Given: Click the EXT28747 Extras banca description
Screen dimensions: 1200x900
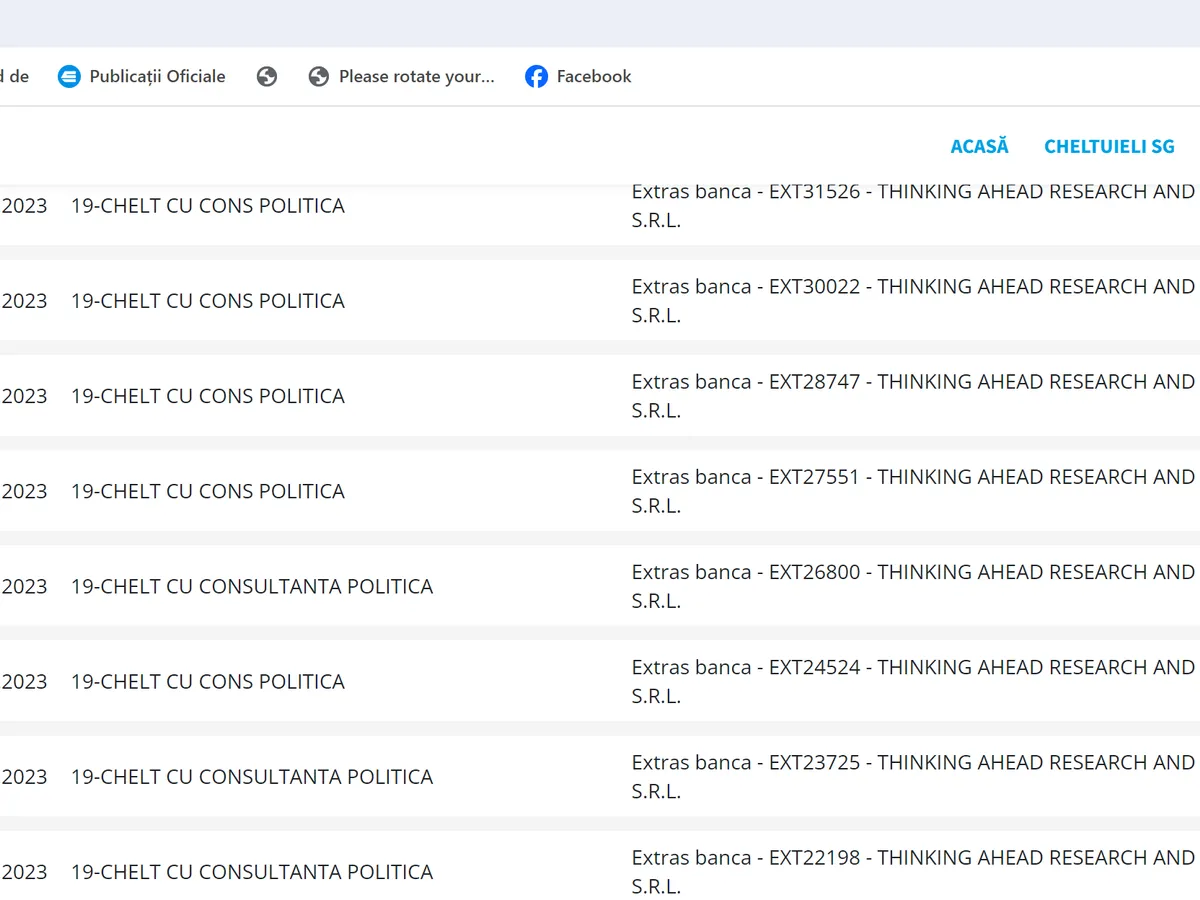Looking at the screenshot, I should [912, 395].
